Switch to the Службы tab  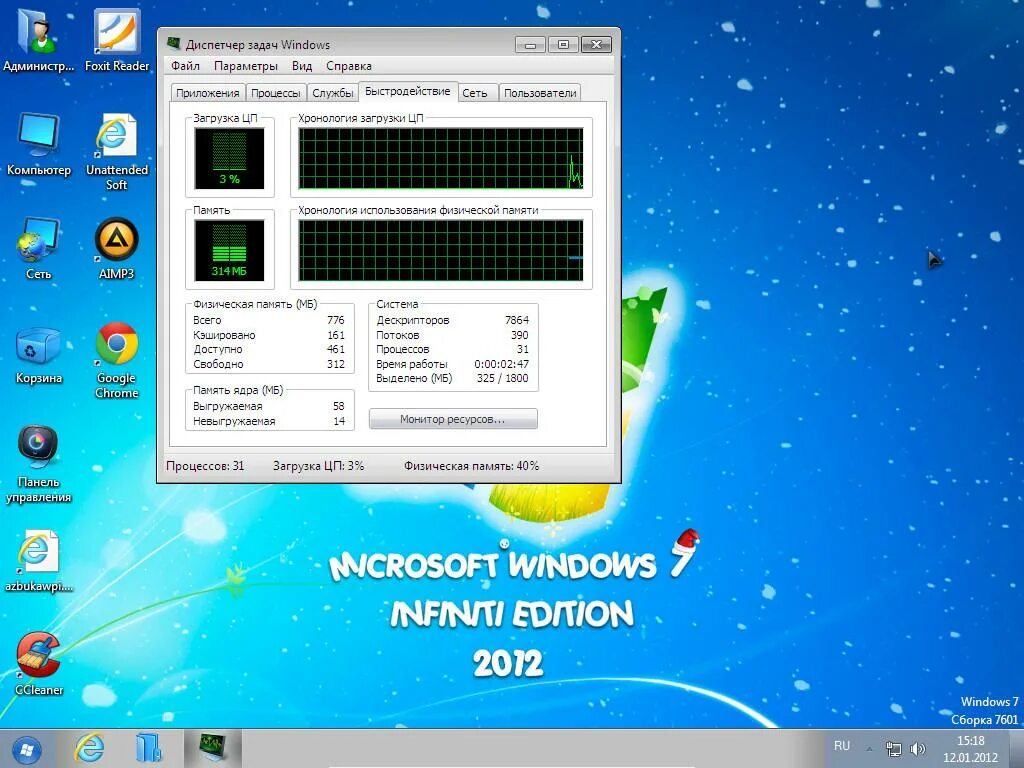click(x=332, y=93)
